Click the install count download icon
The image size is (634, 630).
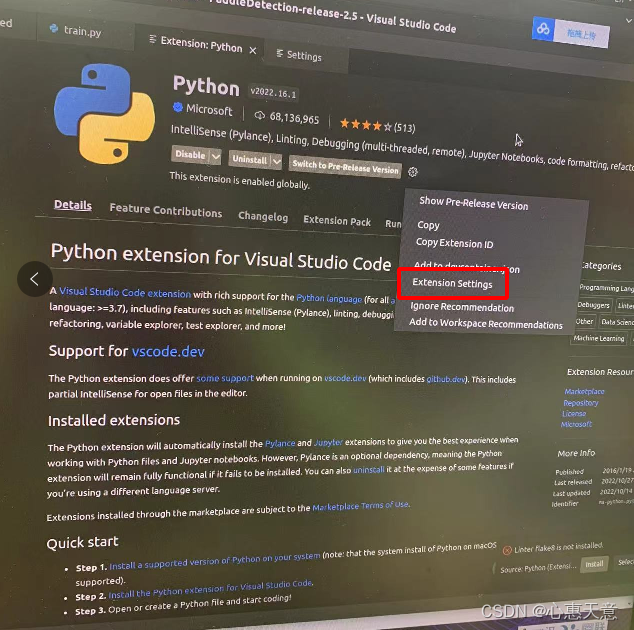[x=260, y=116]
